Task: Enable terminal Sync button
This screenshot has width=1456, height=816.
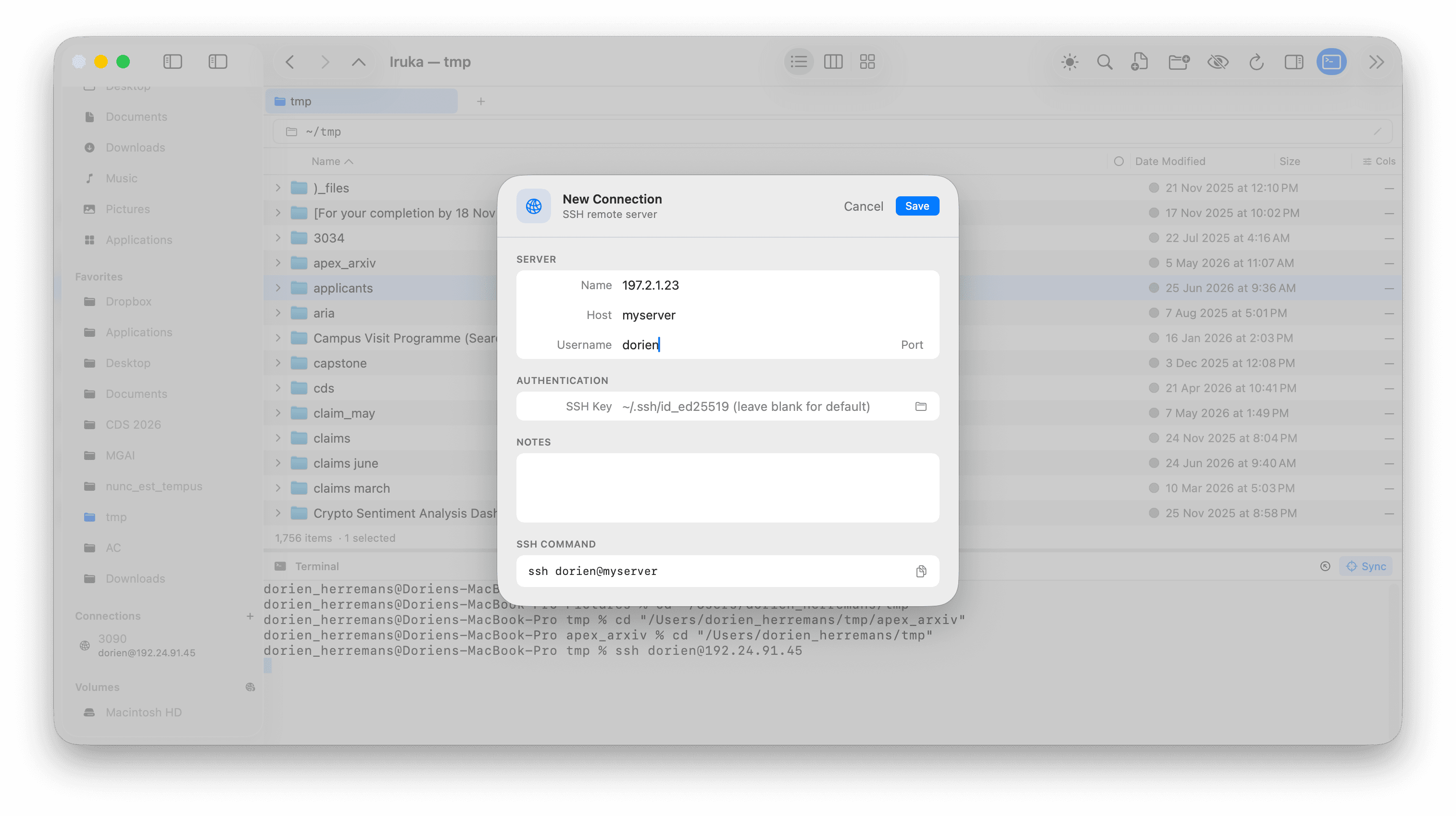Action: pos(1365,566)
